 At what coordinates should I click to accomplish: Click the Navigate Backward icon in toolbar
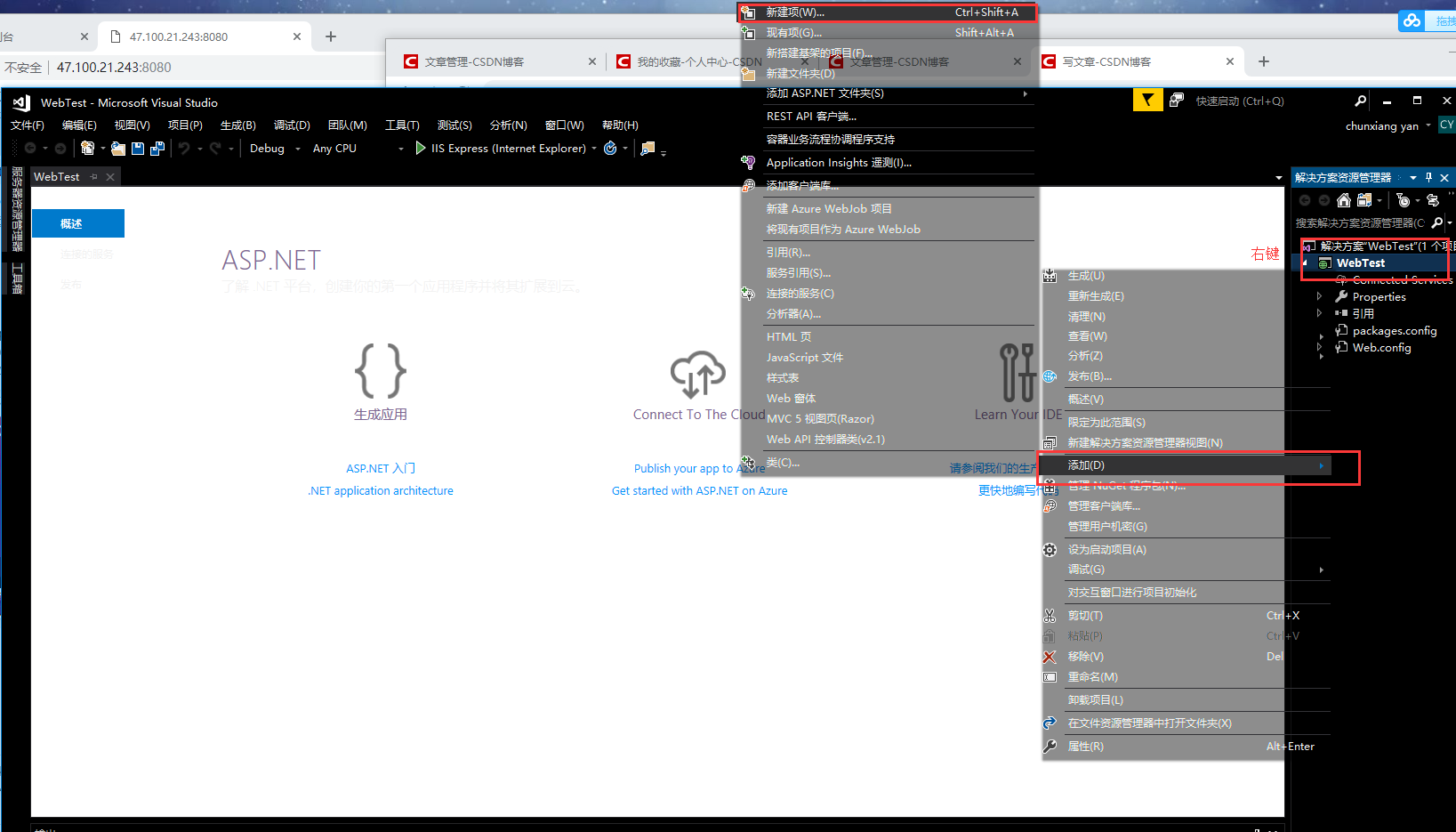(30, 148)
